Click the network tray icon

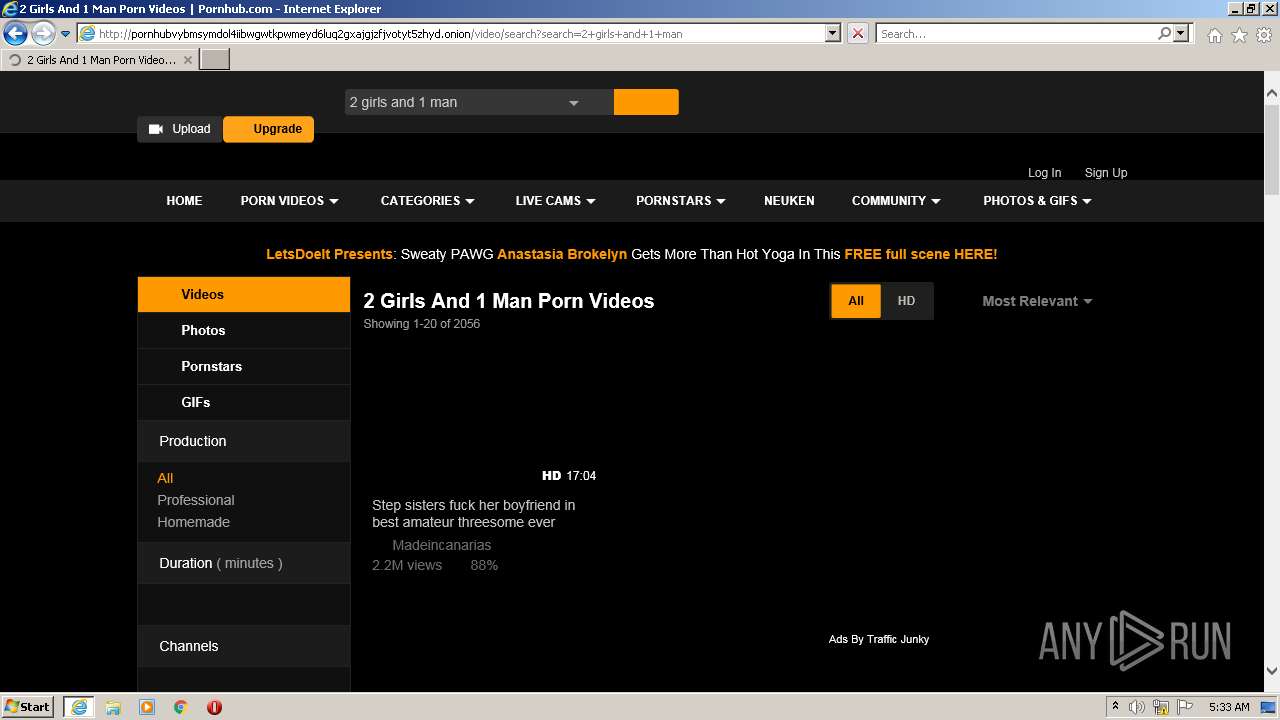tap(1162, 707)
